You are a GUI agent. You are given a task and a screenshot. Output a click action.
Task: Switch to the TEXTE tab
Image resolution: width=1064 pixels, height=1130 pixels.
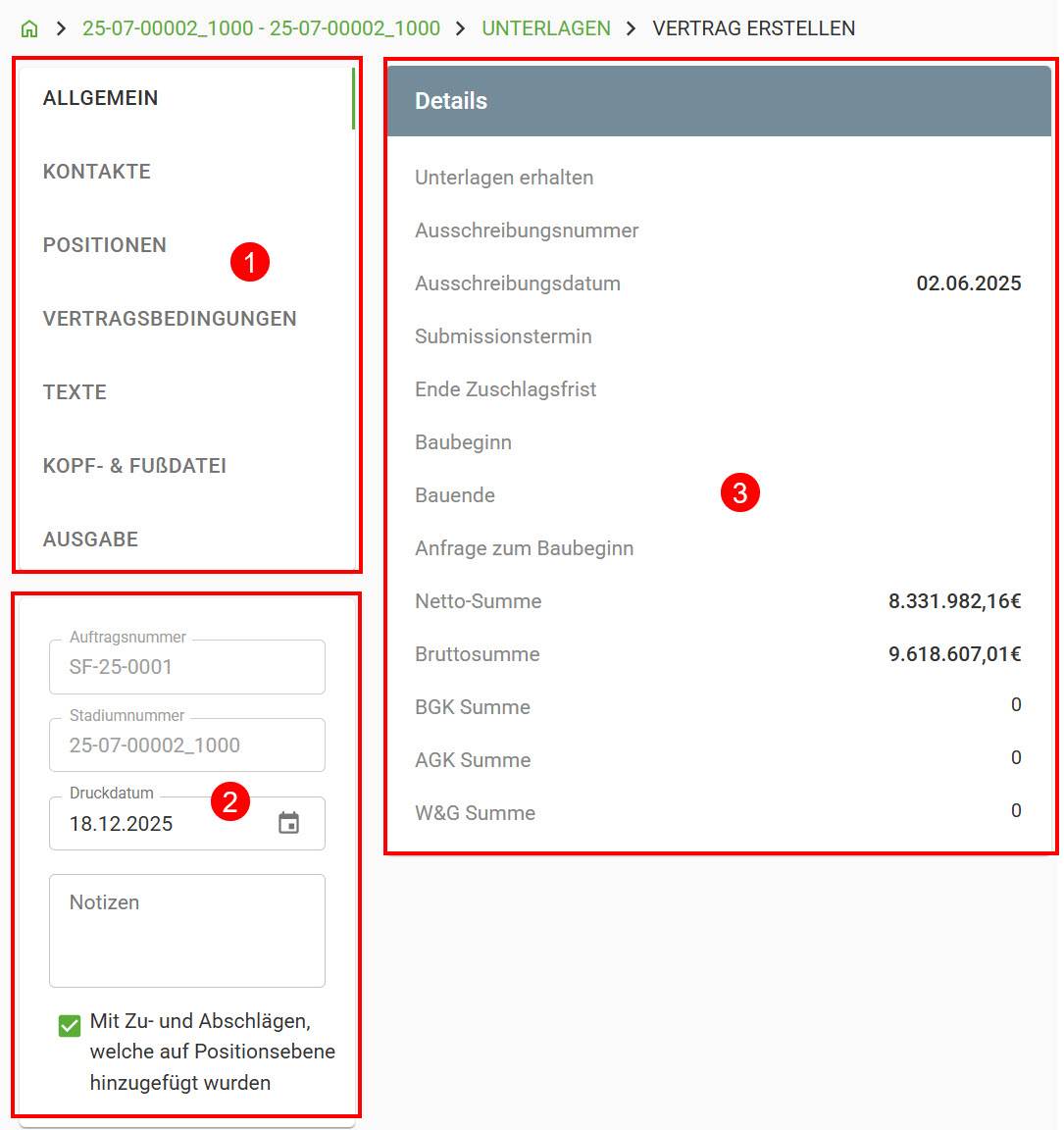click(75, 392)
